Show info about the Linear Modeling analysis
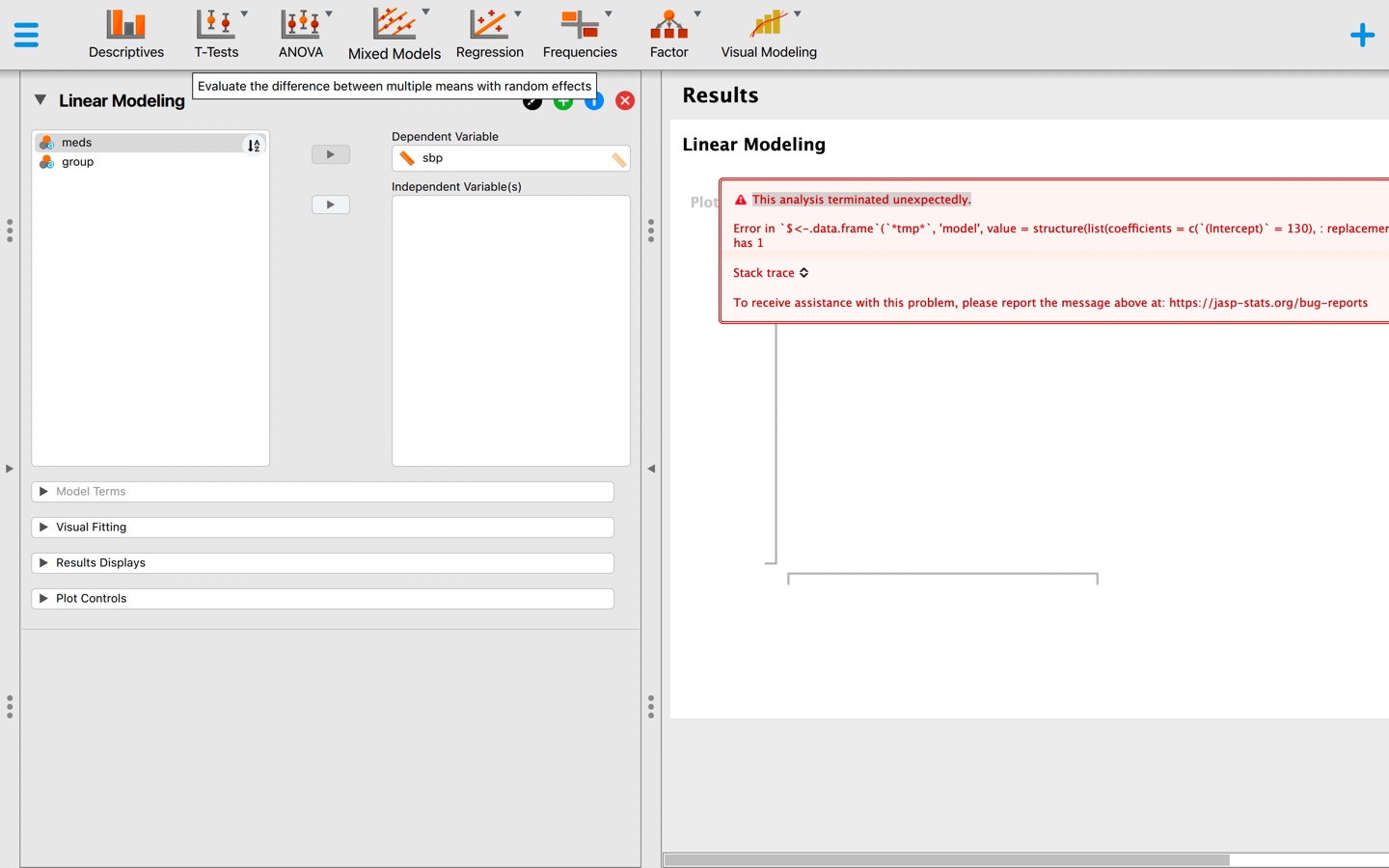 point(593,100)
